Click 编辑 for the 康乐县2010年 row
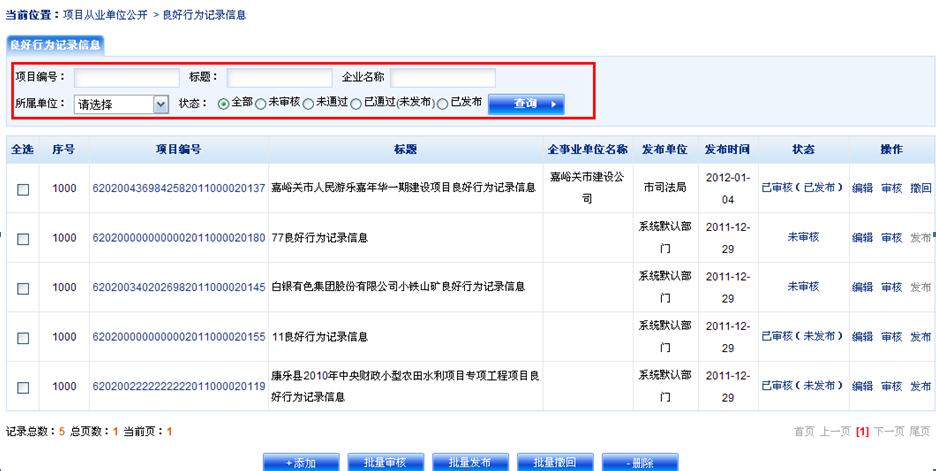This screenshot has width=936, height=471. 862,386
